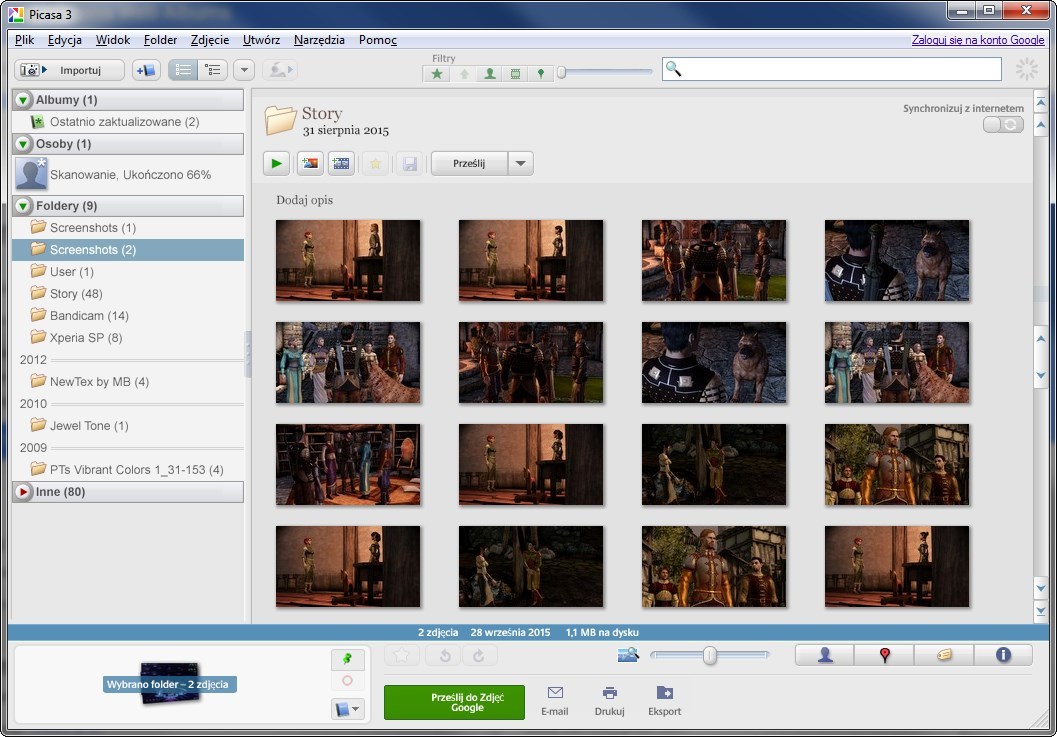The width and height of the screenshot is (1057, 737).
Task: Select the dog photo thumbnail in the top row
Action: coord(897,260)
